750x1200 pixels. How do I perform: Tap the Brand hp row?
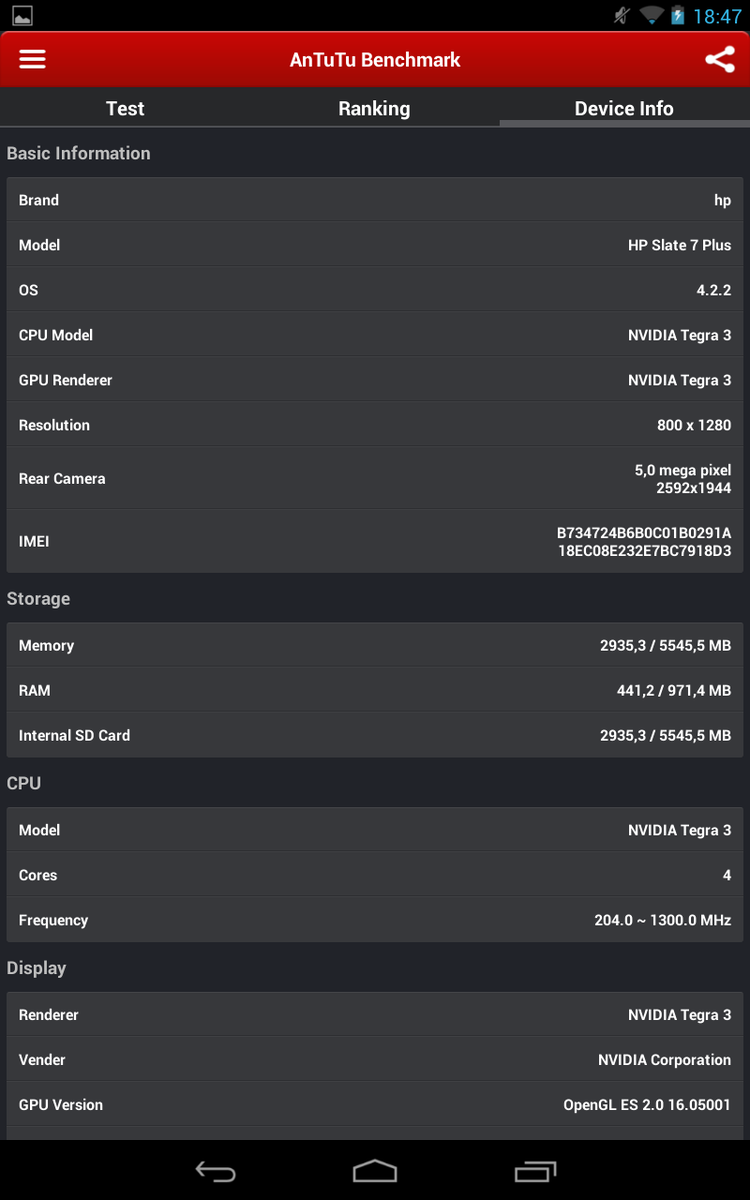[375, 200]
